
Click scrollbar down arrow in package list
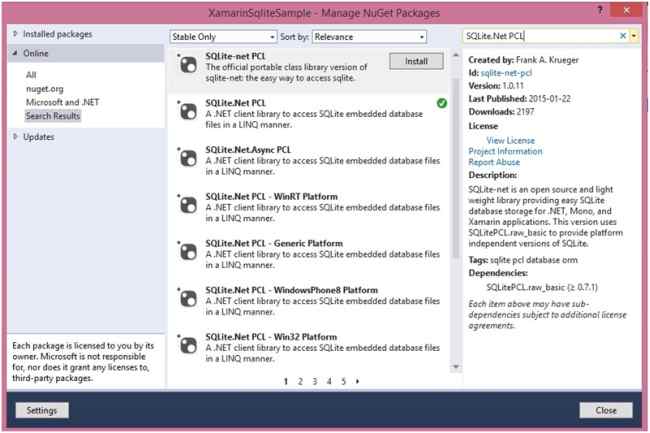456,366
